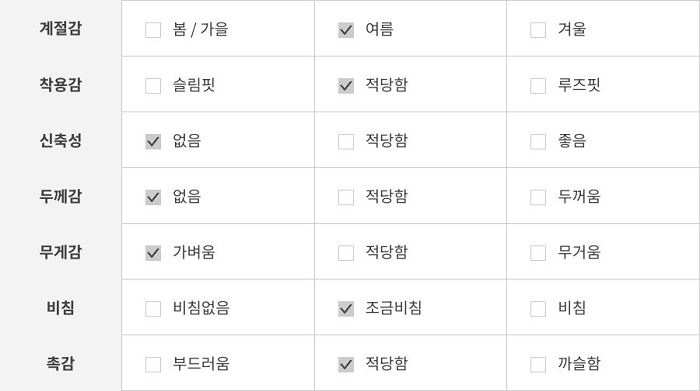Select the 슬림핏 fit checkbox
This screenshot has width=700, height=391.
(153, 86)
